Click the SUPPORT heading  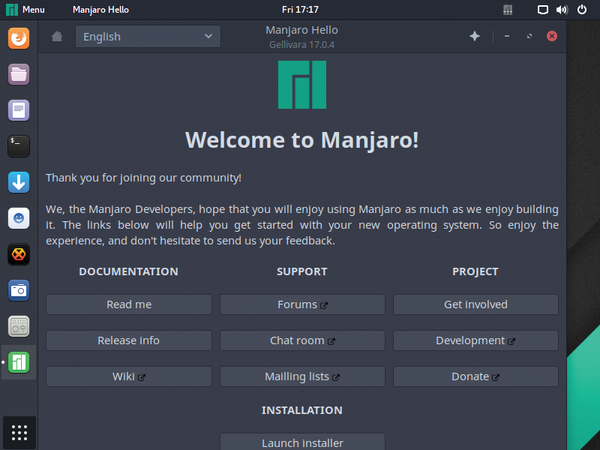(302, 271)
